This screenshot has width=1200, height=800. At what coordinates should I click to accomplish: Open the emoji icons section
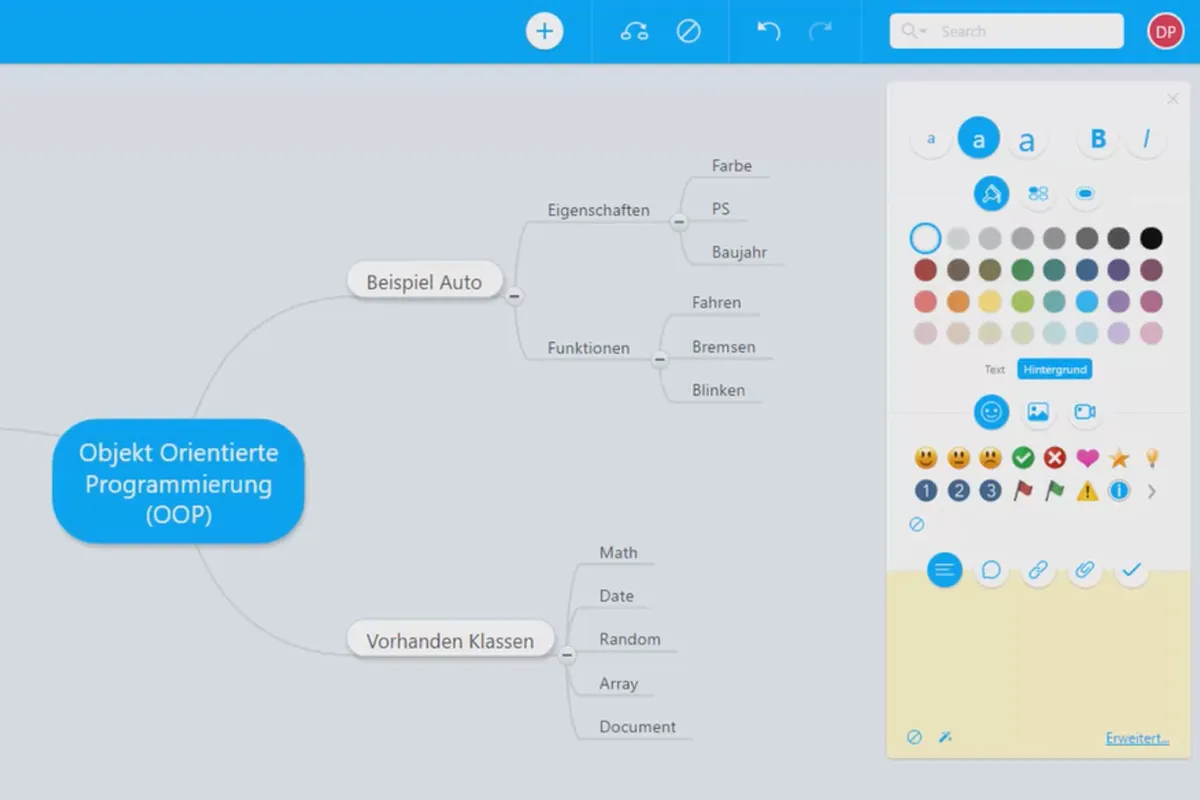click(x=991, y=411)
